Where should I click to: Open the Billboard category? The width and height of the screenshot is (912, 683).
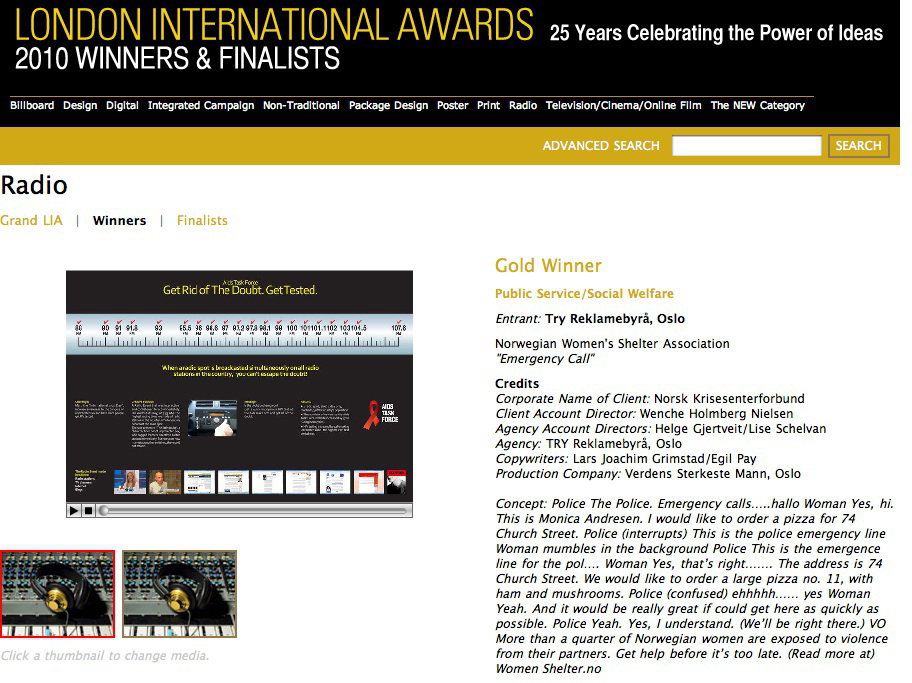(32, 105)
